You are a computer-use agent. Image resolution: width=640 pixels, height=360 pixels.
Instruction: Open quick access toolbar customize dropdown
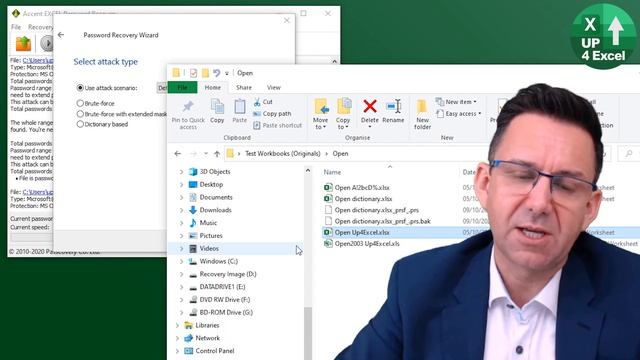click(x=227, y=73)
